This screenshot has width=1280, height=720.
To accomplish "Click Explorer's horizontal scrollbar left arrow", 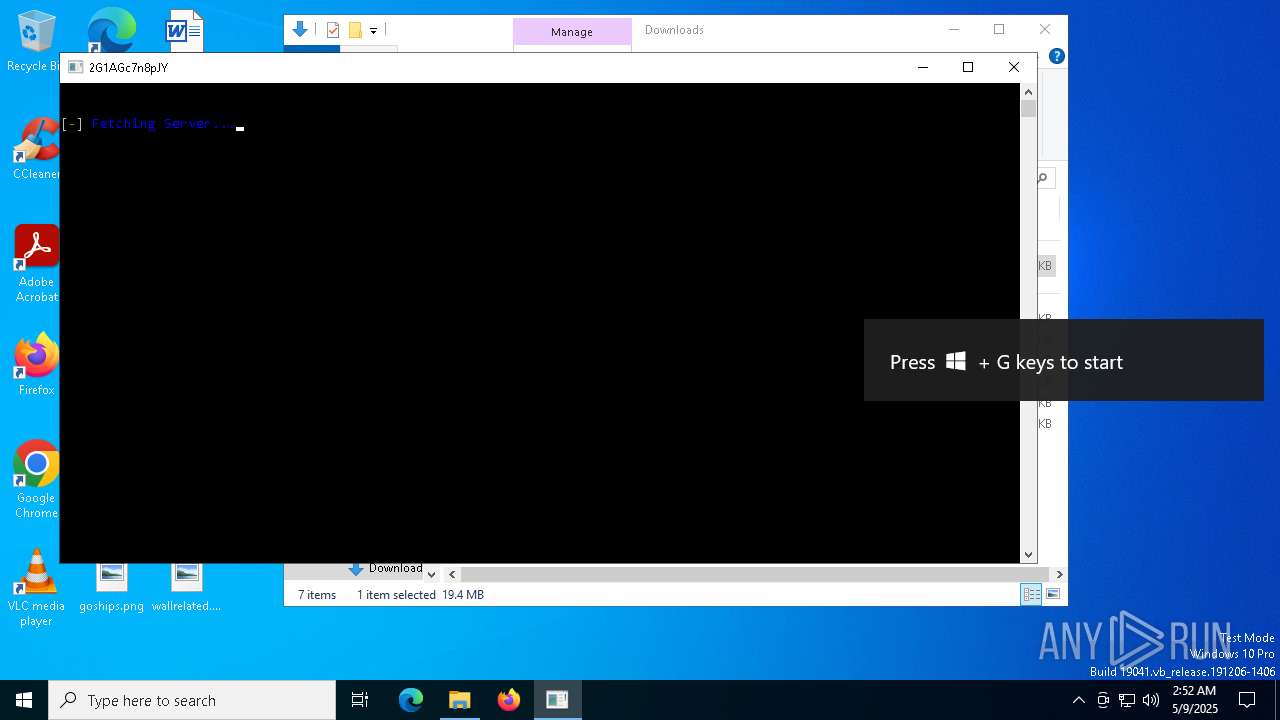I will tap(452, 574).
